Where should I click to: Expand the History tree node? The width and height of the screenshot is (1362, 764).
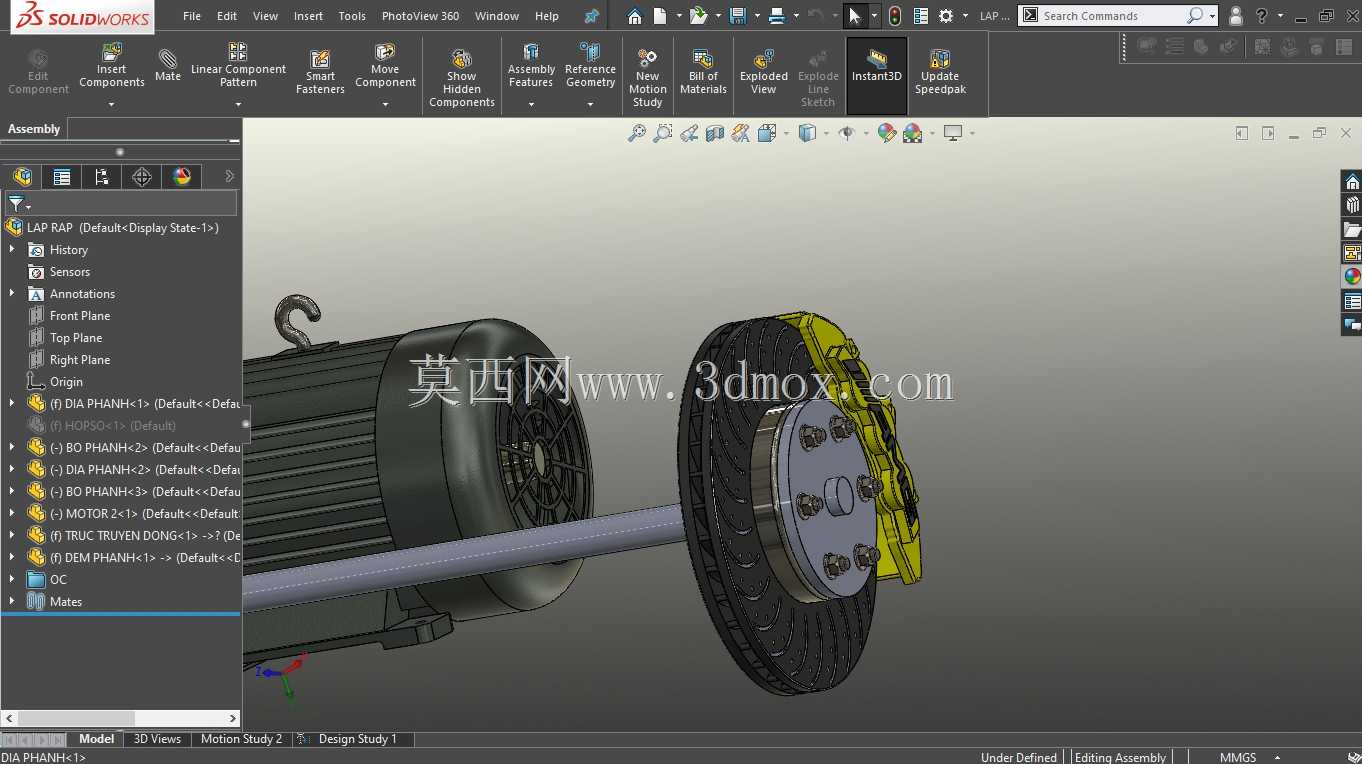pyautogui.click(x=12, y=250)
